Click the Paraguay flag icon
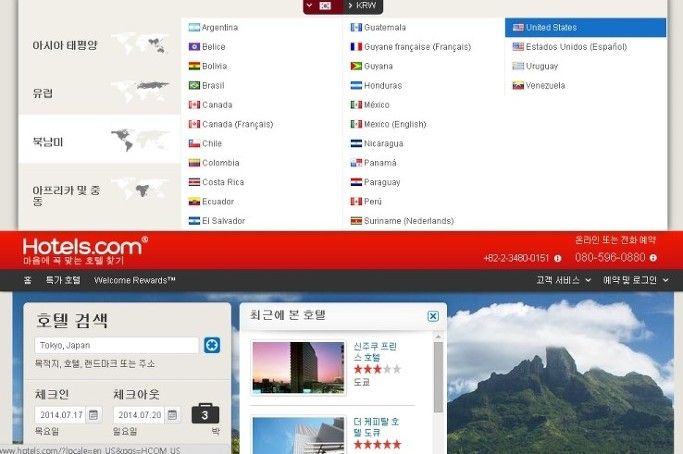Image resolution: width=683 pixels, height=454 pixels. (x=356, y=182)
